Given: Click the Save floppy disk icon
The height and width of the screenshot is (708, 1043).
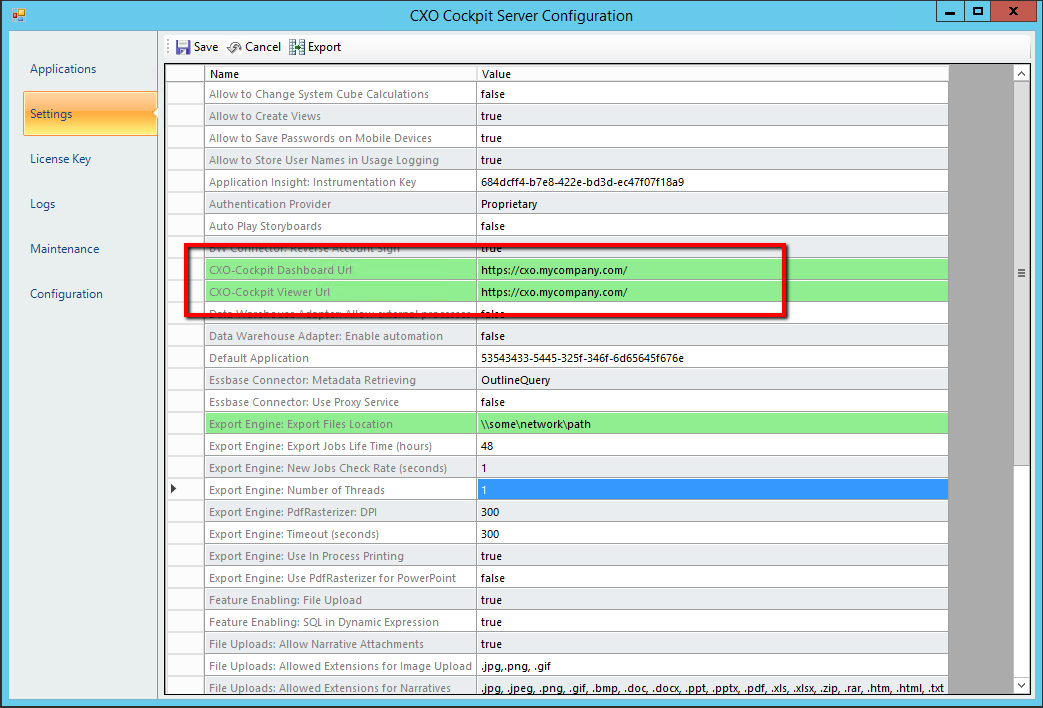Looking at the screenshot, I should [183, 47].
